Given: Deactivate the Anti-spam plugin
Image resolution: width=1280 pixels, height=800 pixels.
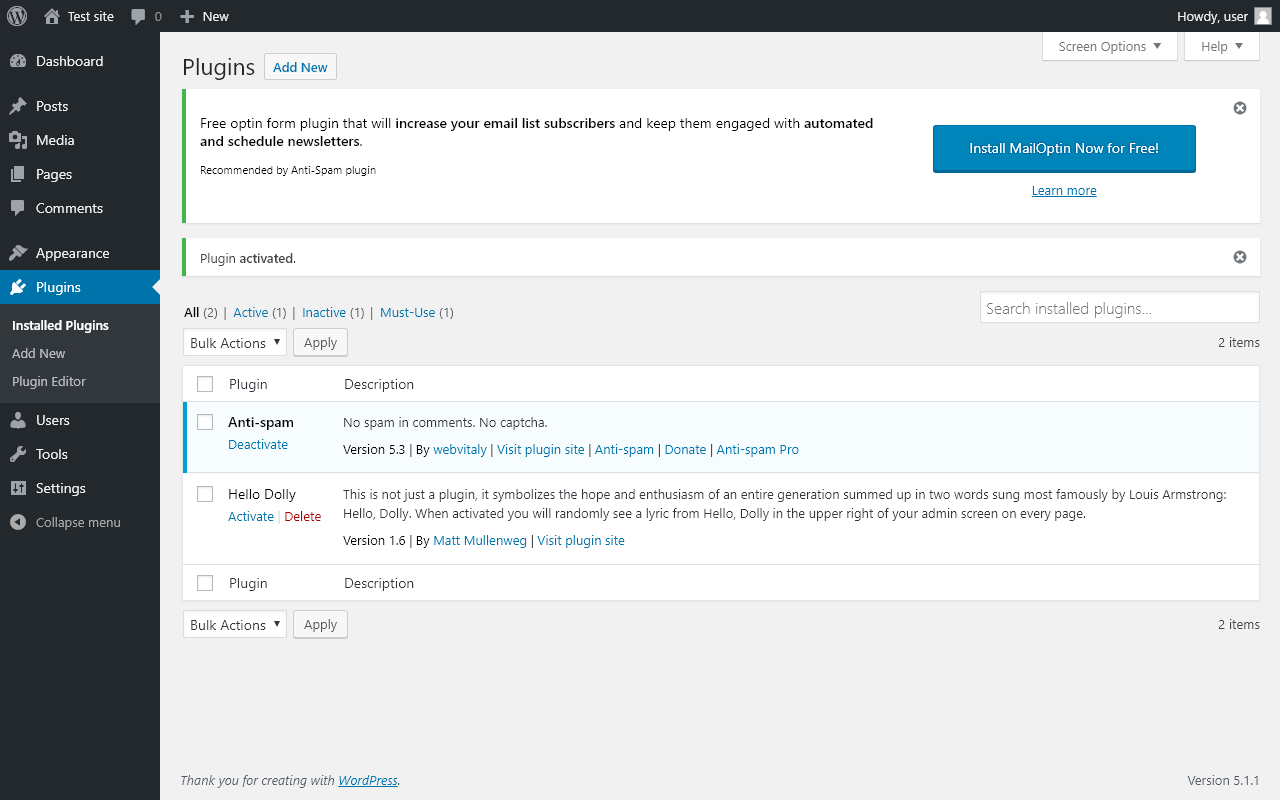Looking at the screenshot, I should click(258, 445).
